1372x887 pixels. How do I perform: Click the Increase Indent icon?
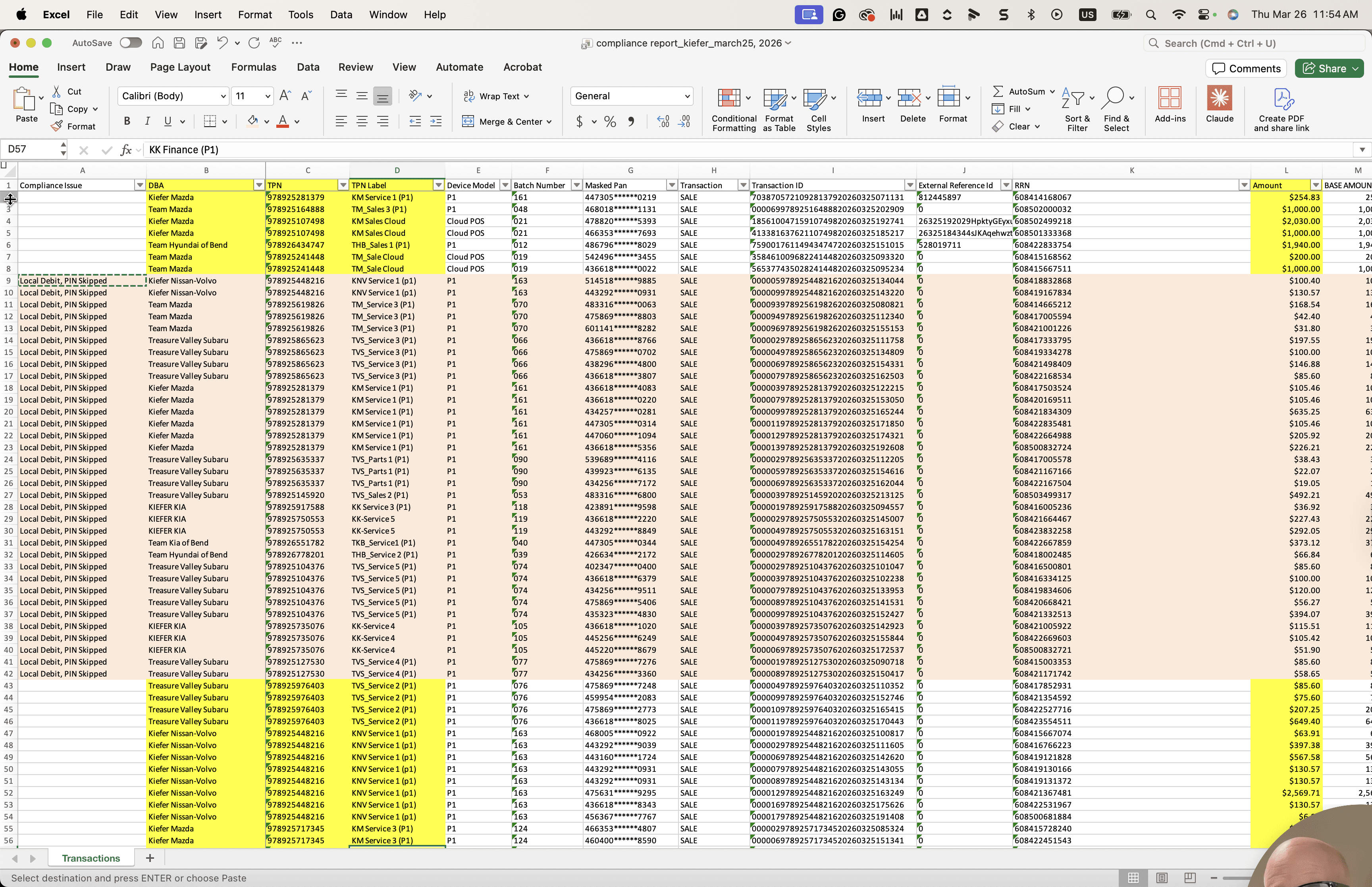pos(436,121)
